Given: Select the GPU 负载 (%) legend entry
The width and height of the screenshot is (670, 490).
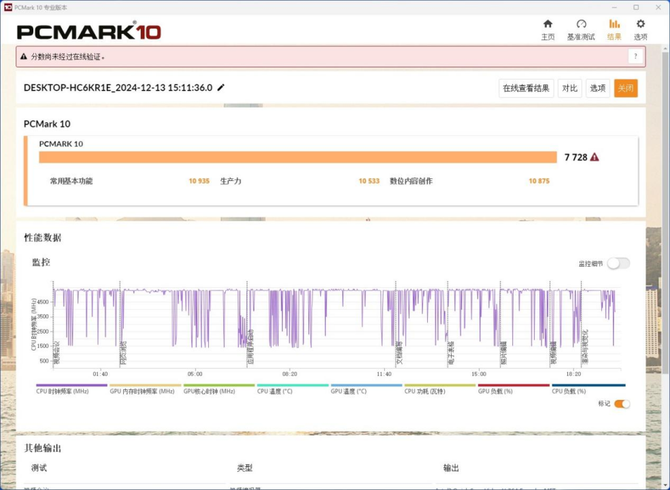Looking at the screenshot, I should pos(514,388).
